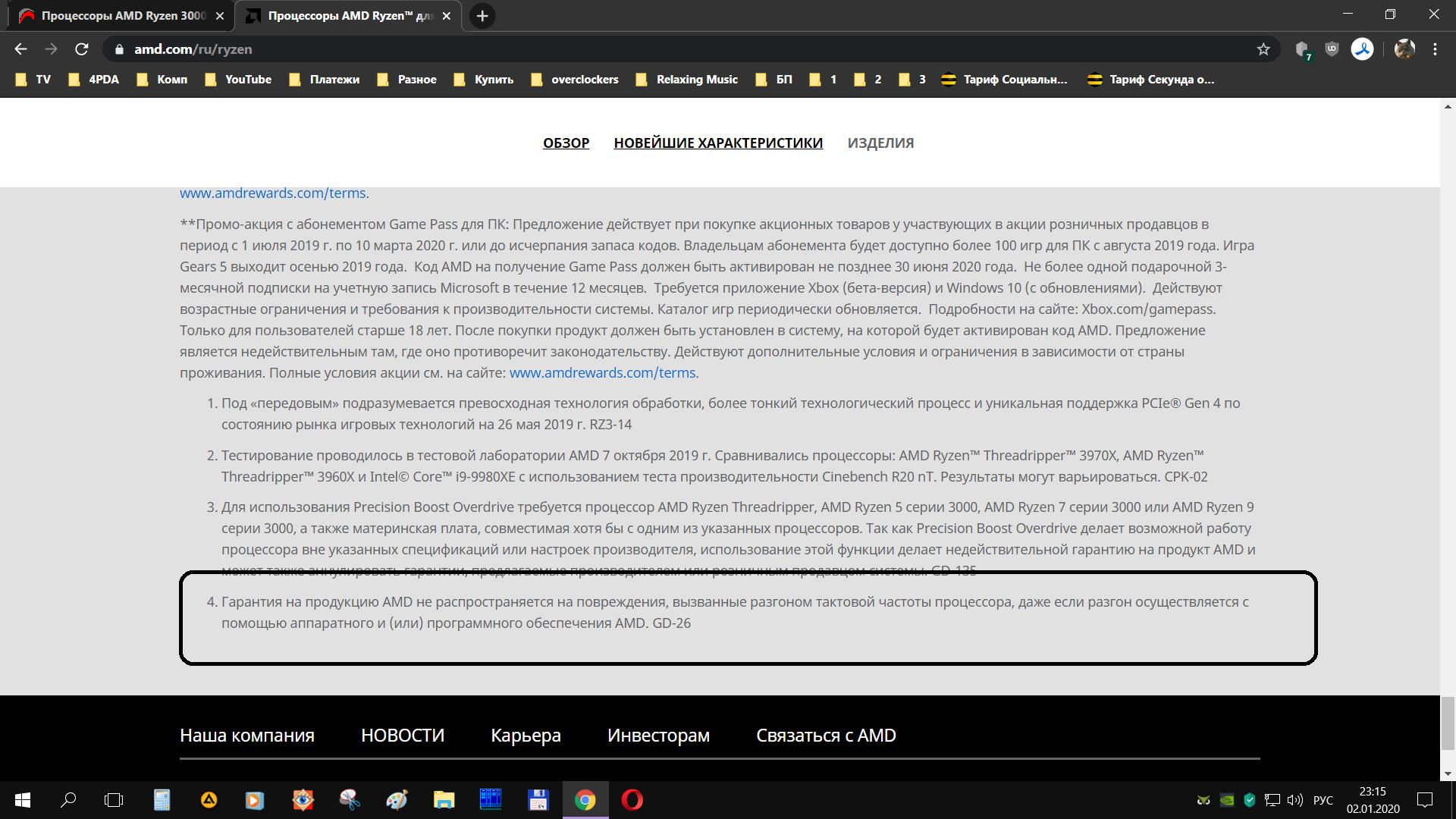1456x819 pixels.
Task: Reload the current page
Action: tap(82, 49)
